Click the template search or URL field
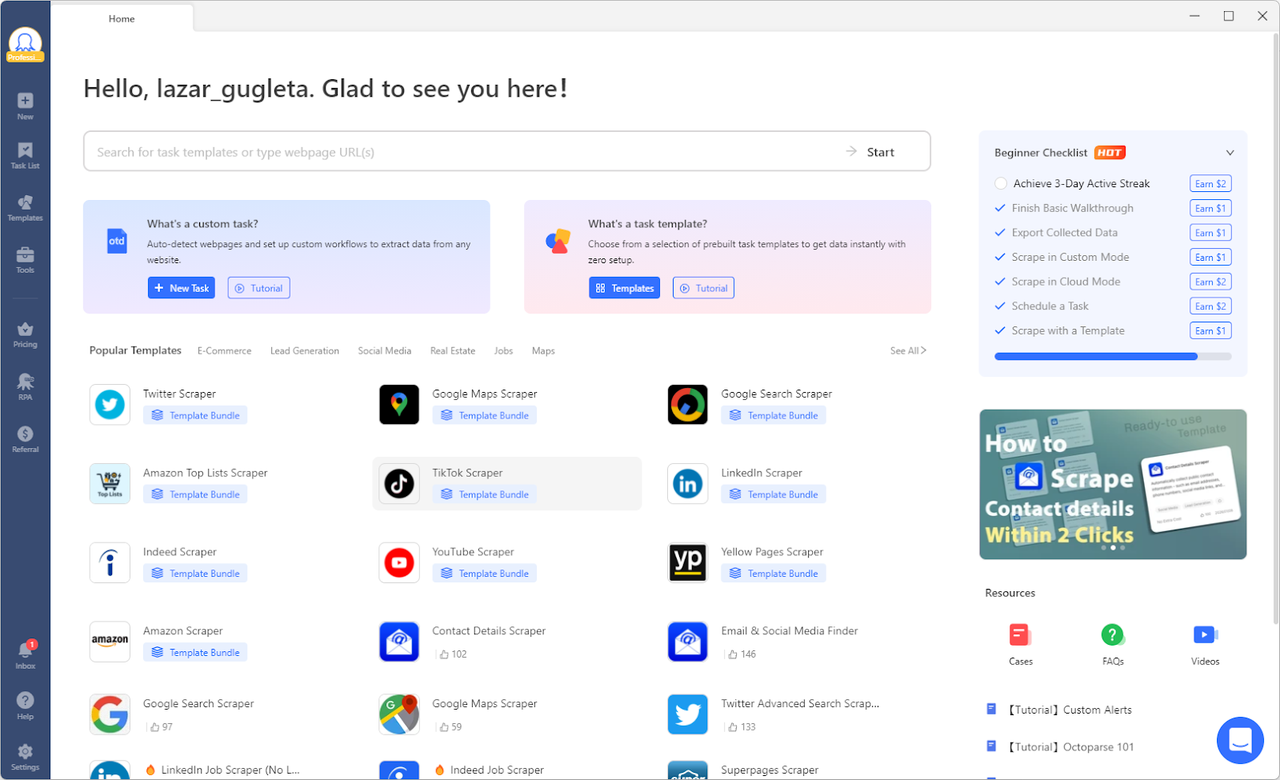The image size is (1280, 780). [x=460, y=152]
